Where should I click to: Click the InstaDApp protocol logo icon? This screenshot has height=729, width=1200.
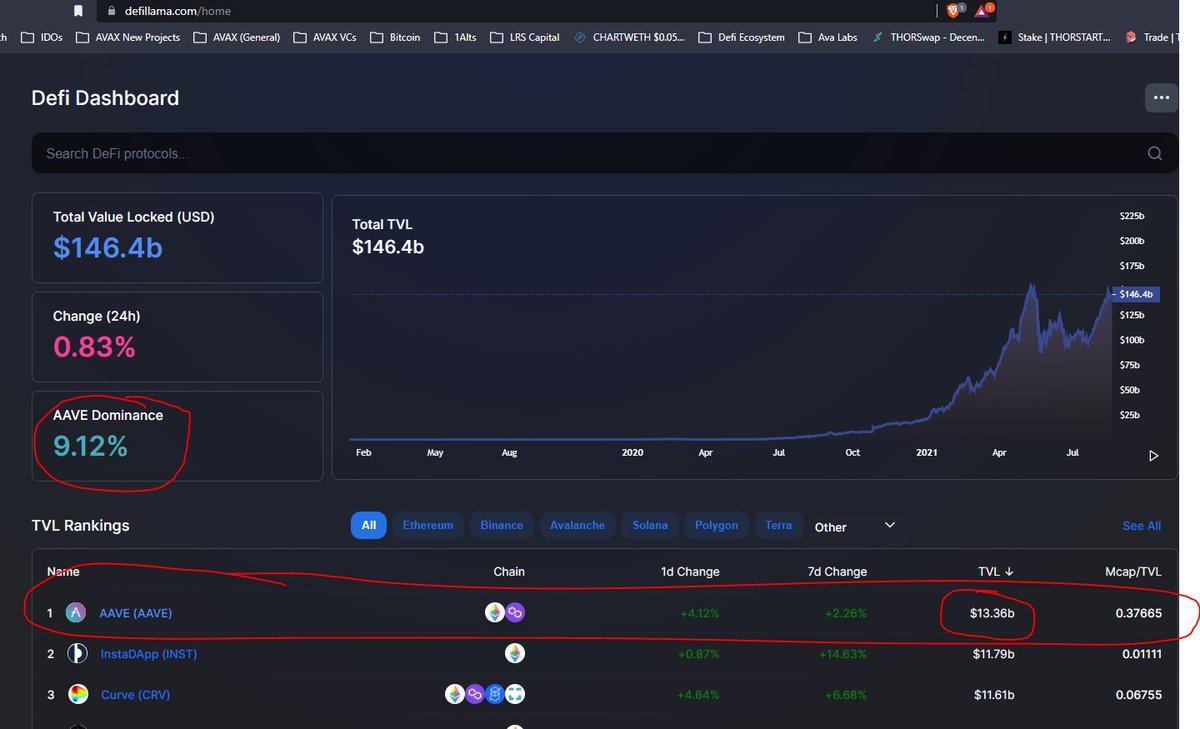(77, 654)
